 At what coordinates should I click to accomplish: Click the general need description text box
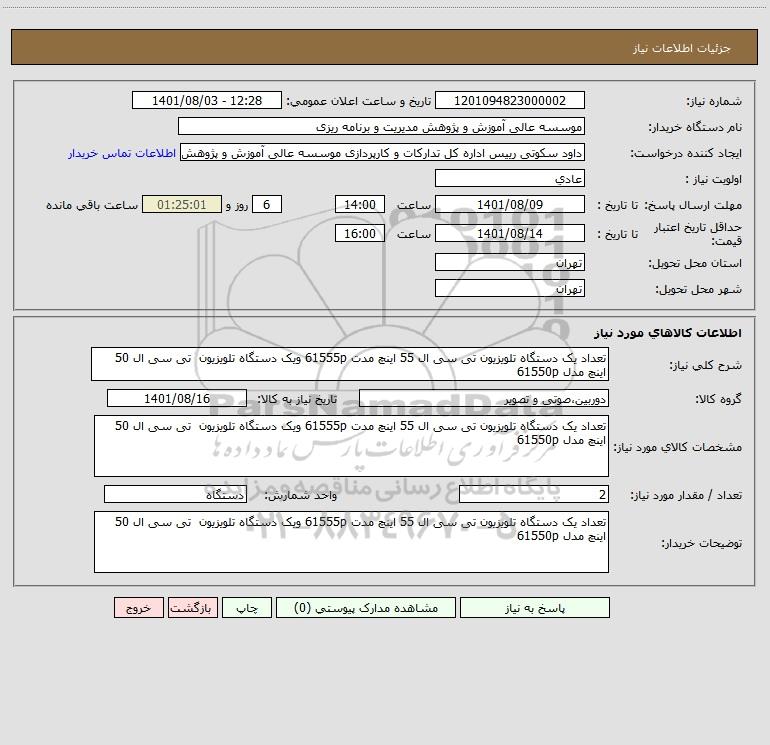pos(350,364)
